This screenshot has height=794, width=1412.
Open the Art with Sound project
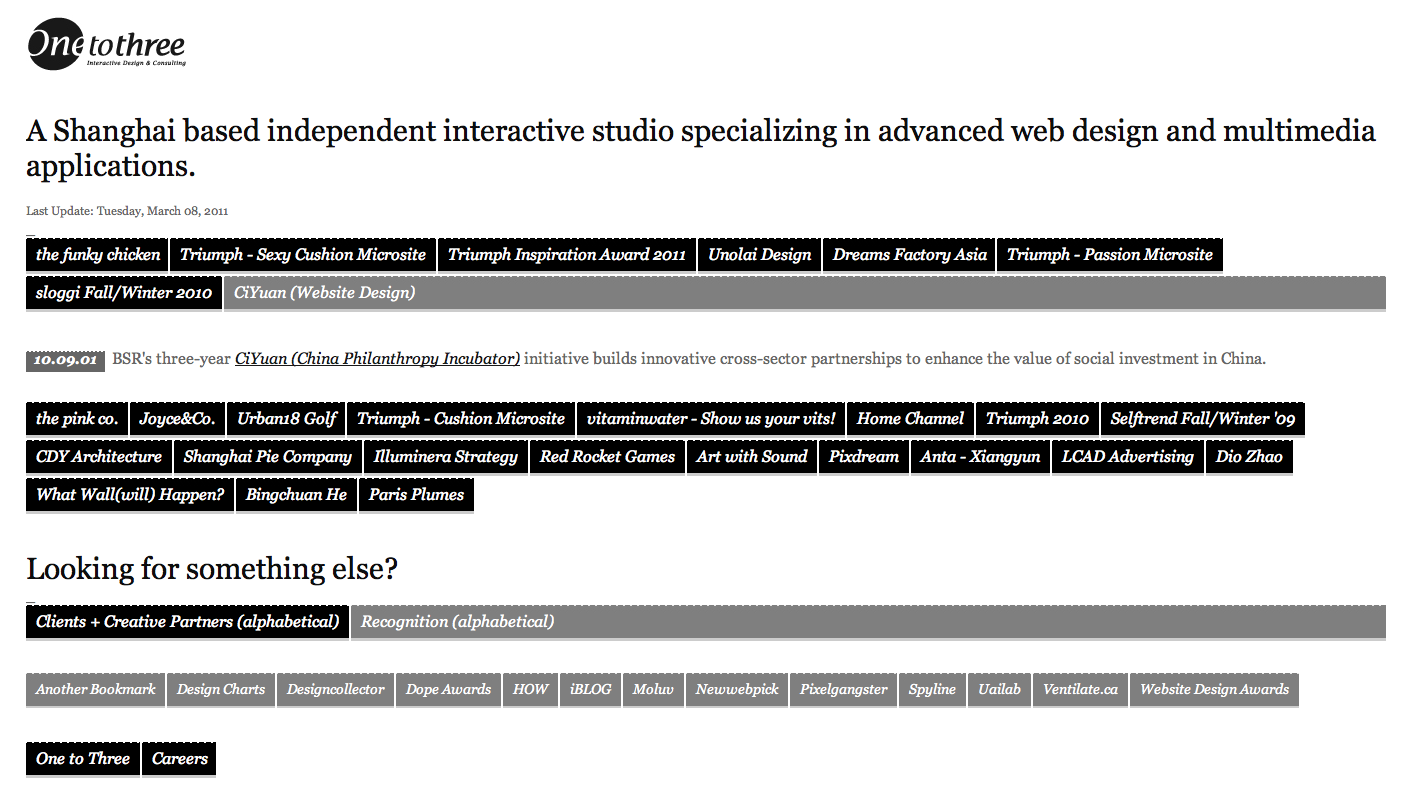tap(752, 457)
